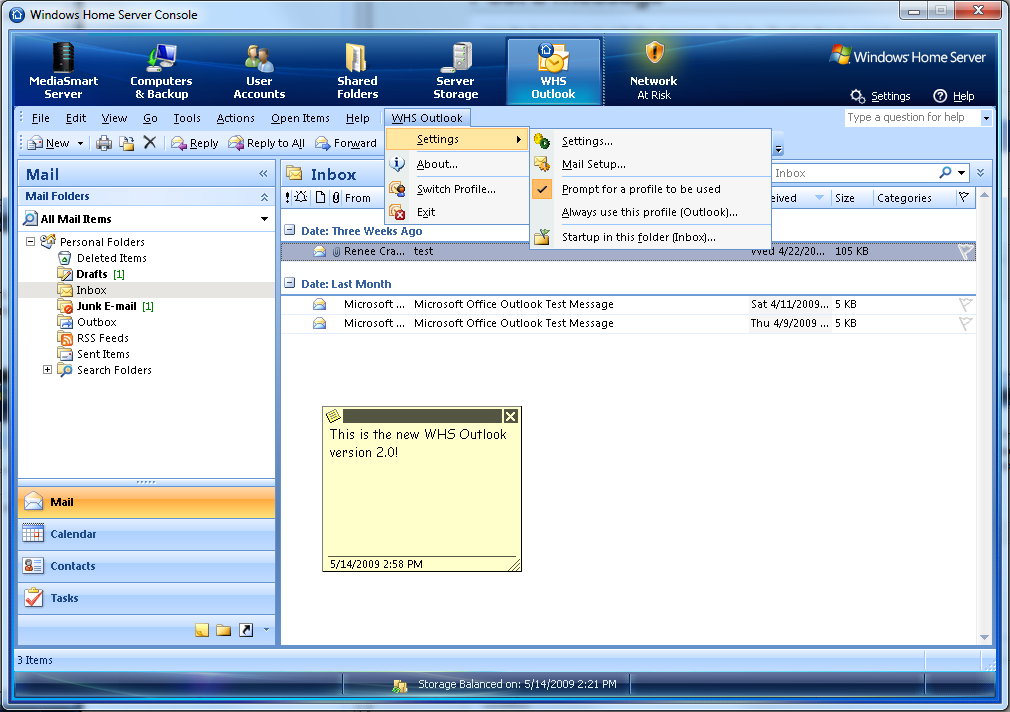The image size is (1010, 712).
Task: Close the yellow sticky note
Action: point(510,416)
